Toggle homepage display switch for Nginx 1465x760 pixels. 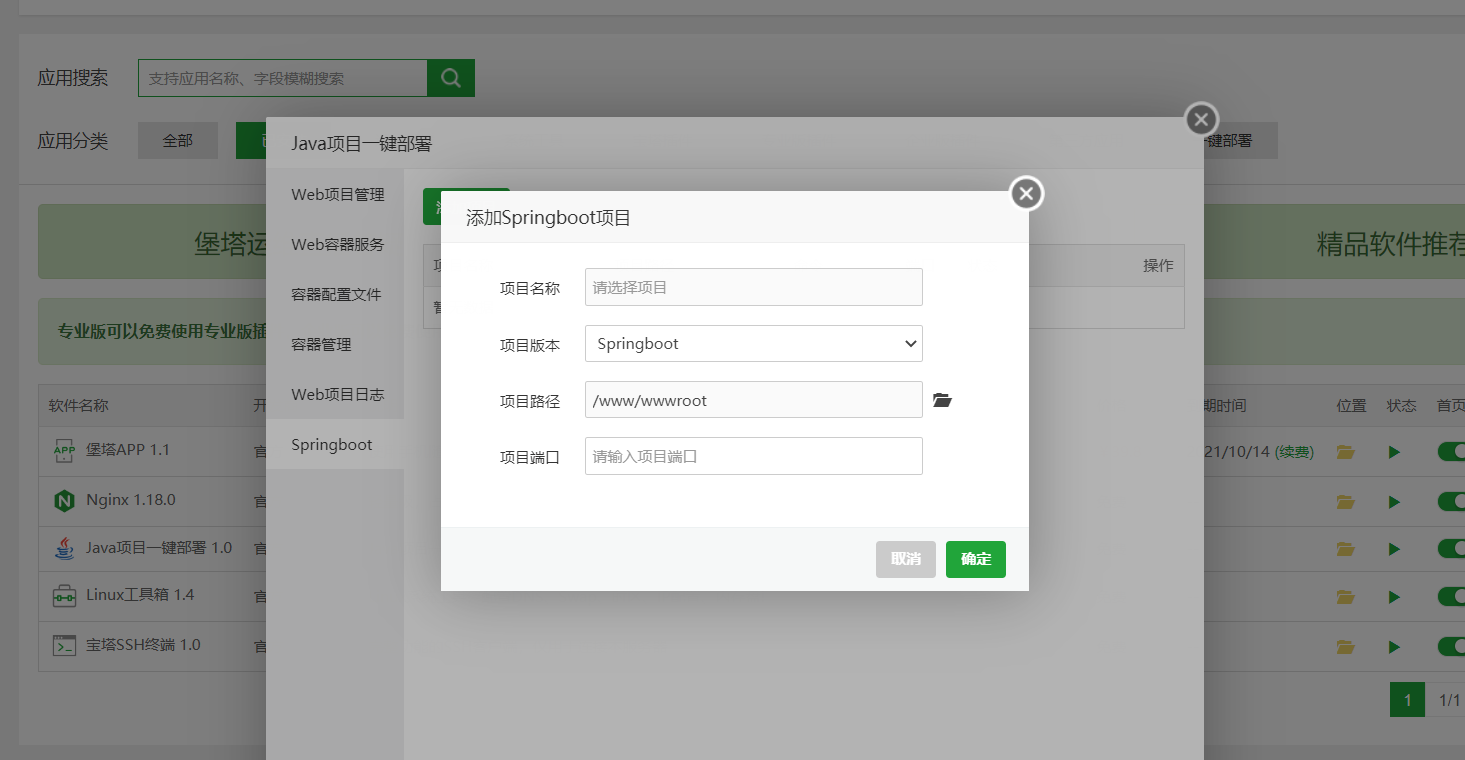click(x=1451, y=501)
